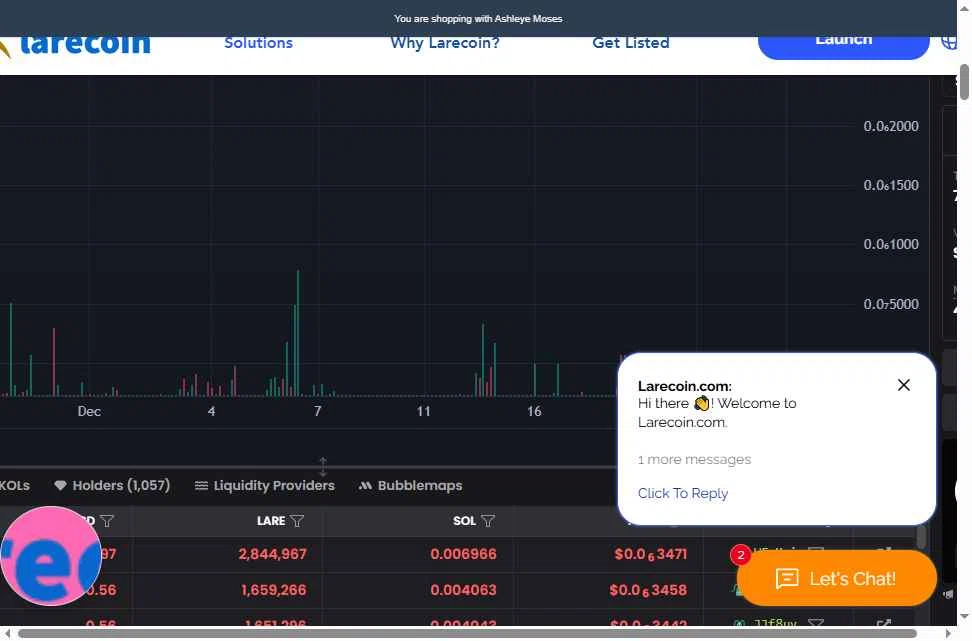Click the pink circular floating badge
This screenshot has height=641, width=972.
click(x=51, y=556)
